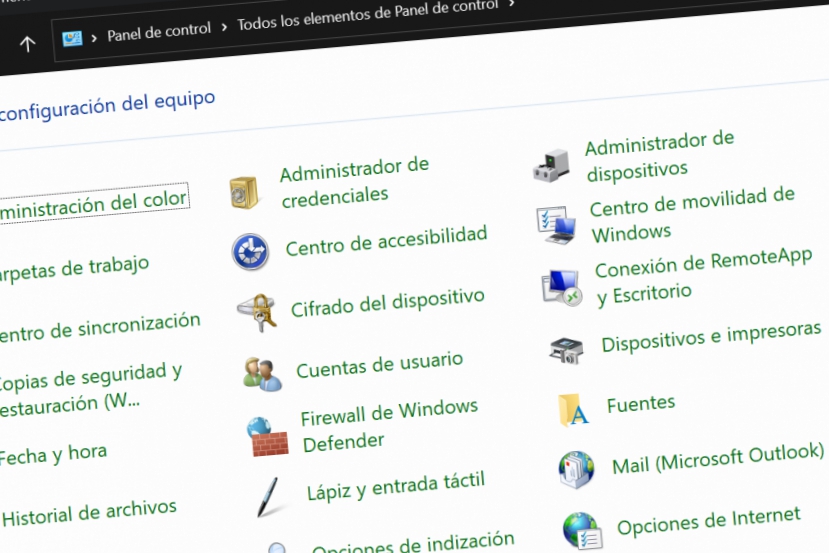Expand chevron after Panel de control breadcrumb
829x553 pixels.
(224, 27)
